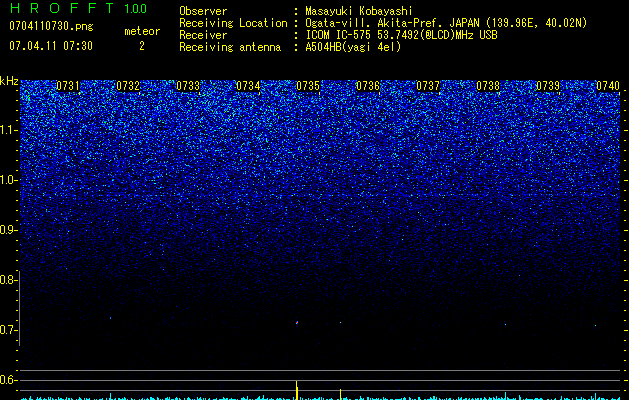Click the 0735 time marker
The height and width of the screenshot is (400, 629).
click(x=308, y=86)
